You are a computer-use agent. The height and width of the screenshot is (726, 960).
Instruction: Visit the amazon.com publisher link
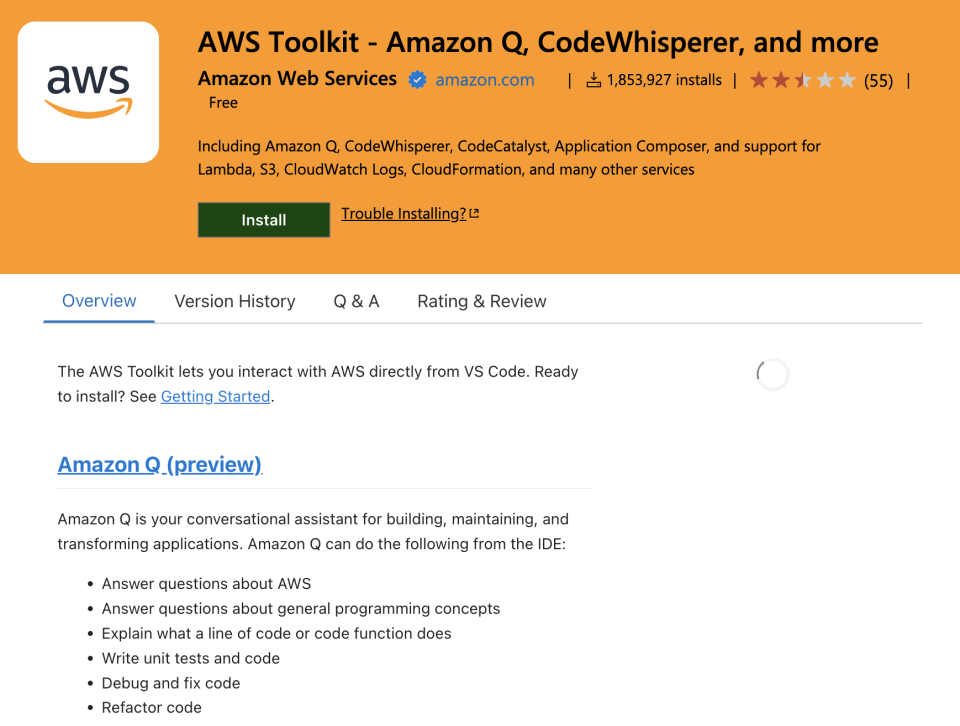pos(484,79)
